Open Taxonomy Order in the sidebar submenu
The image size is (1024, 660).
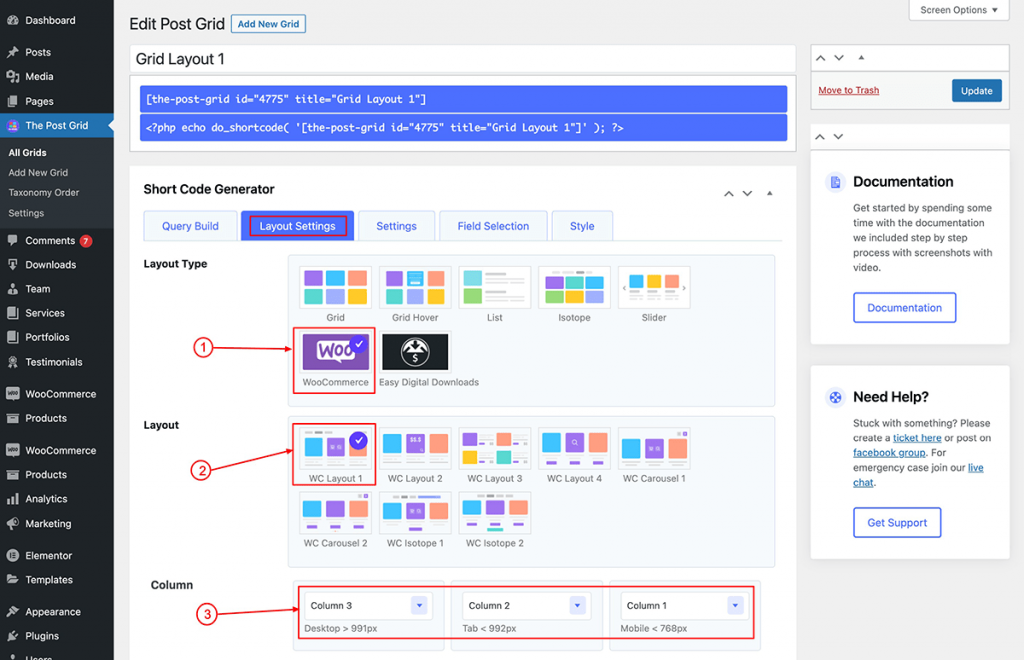point(44,193)
